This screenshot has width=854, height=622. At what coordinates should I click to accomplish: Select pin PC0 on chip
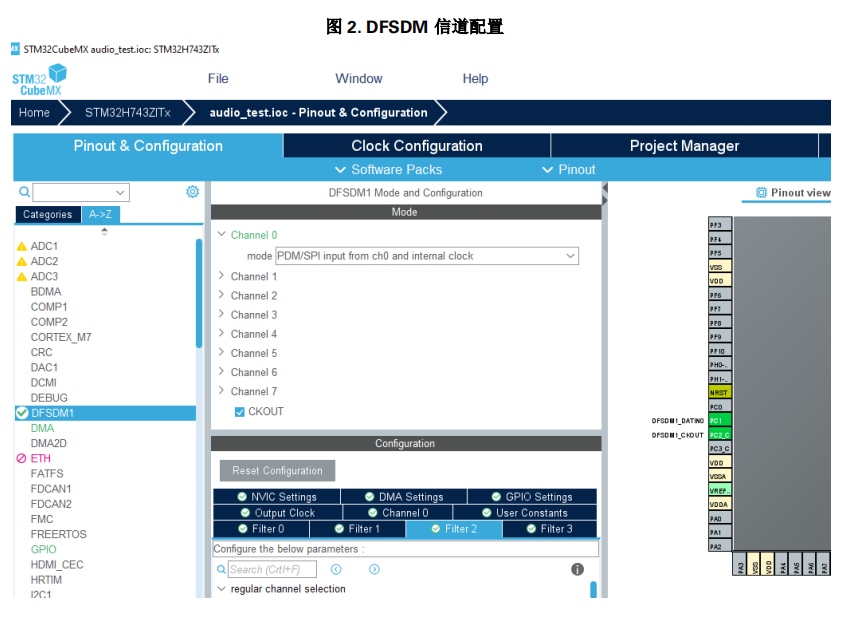(720, 406)
